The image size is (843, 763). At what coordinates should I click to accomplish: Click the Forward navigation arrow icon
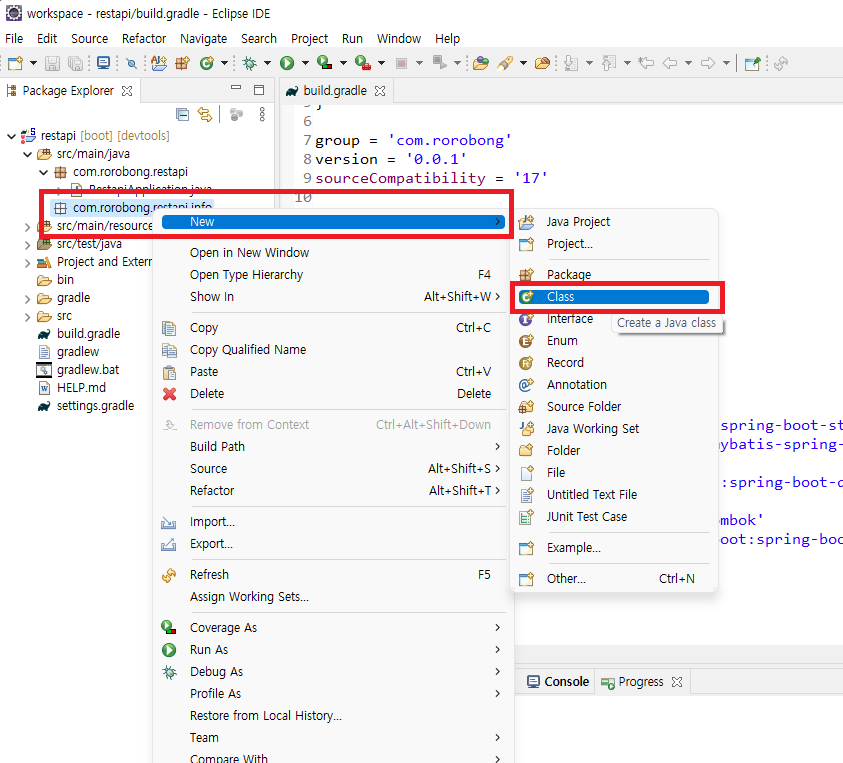pyautogui.click(x=708, y=63)
